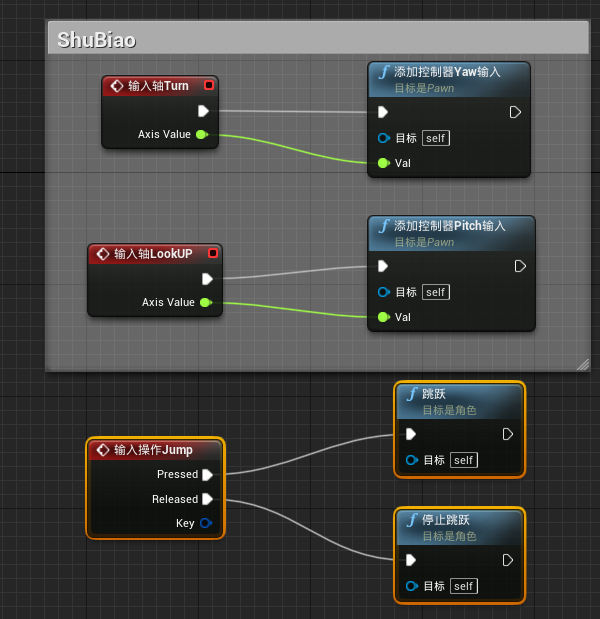
Task: Click the Key output pin on 输入操作Jump
Action: (206, 523)
